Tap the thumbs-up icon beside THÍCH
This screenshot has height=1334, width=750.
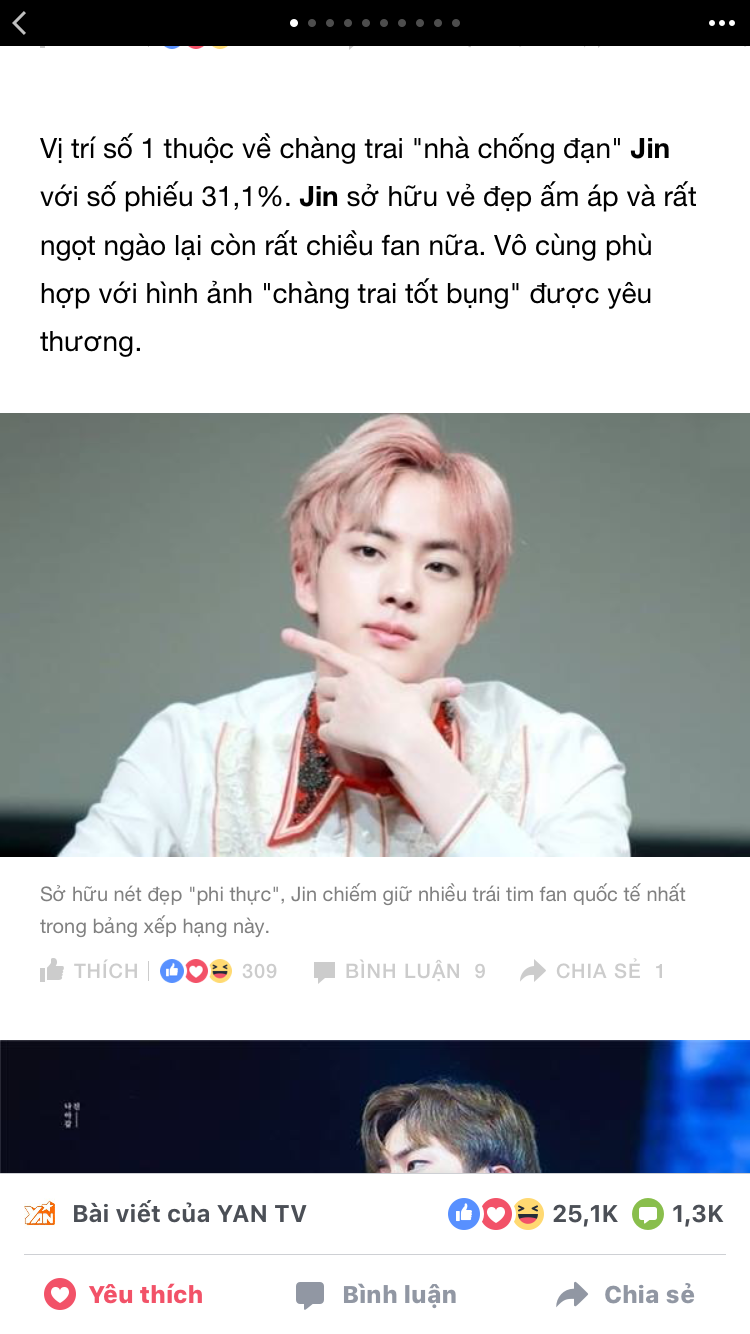(x=52, y=970)
